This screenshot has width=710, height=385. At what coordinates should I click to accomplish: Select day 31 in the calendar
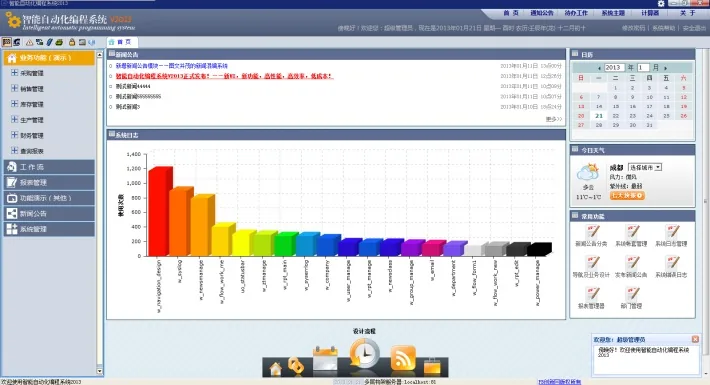click(x=650, y=125)
